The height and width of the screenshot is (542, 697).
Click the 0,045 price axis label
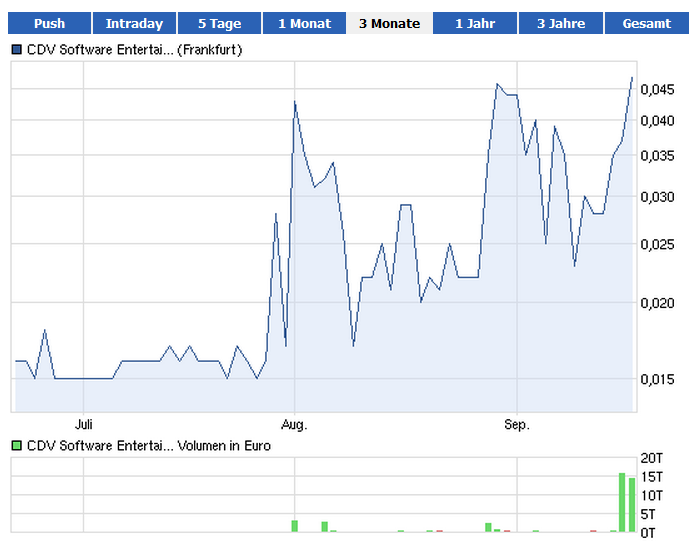click(x=657, y=90)
